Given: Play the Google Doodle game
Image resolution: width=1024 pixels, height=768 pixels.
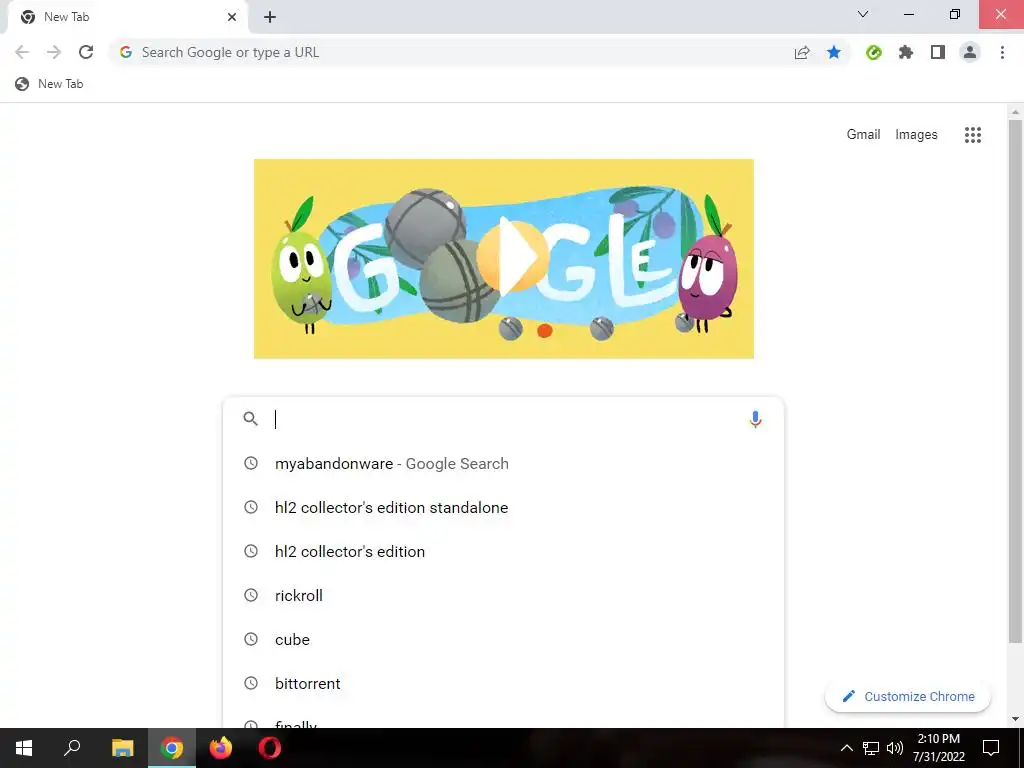Looking at the screenshot, I should point(513,256).
